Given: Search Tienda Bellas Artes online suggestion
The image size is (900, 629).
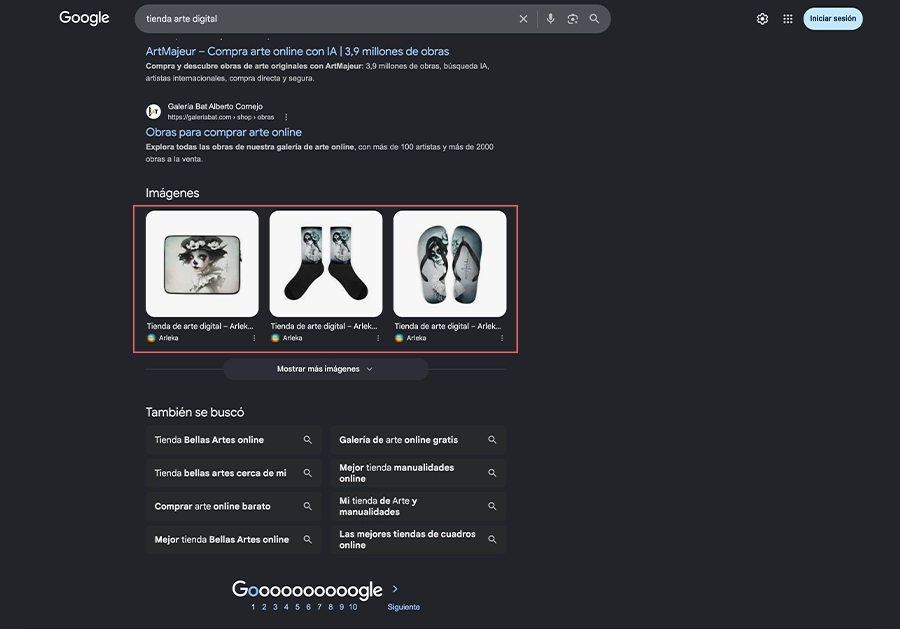Looking at the screenshot, I should (x=234, y=440).
